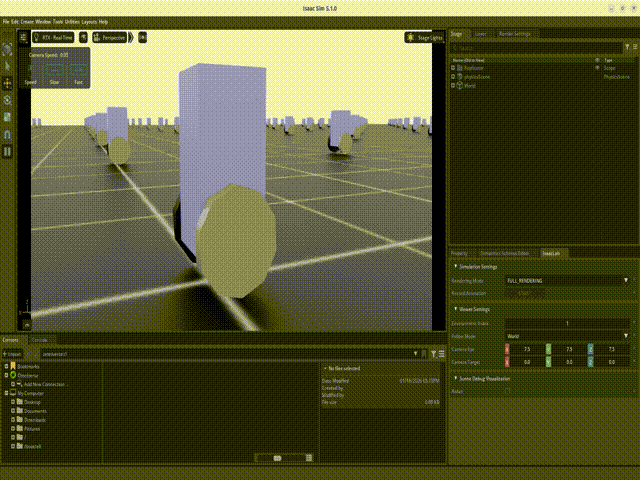The height and width of the screenshot is (480, 640).
Task: Pause simulation with the pause button
Action: [x=8, y=151]
